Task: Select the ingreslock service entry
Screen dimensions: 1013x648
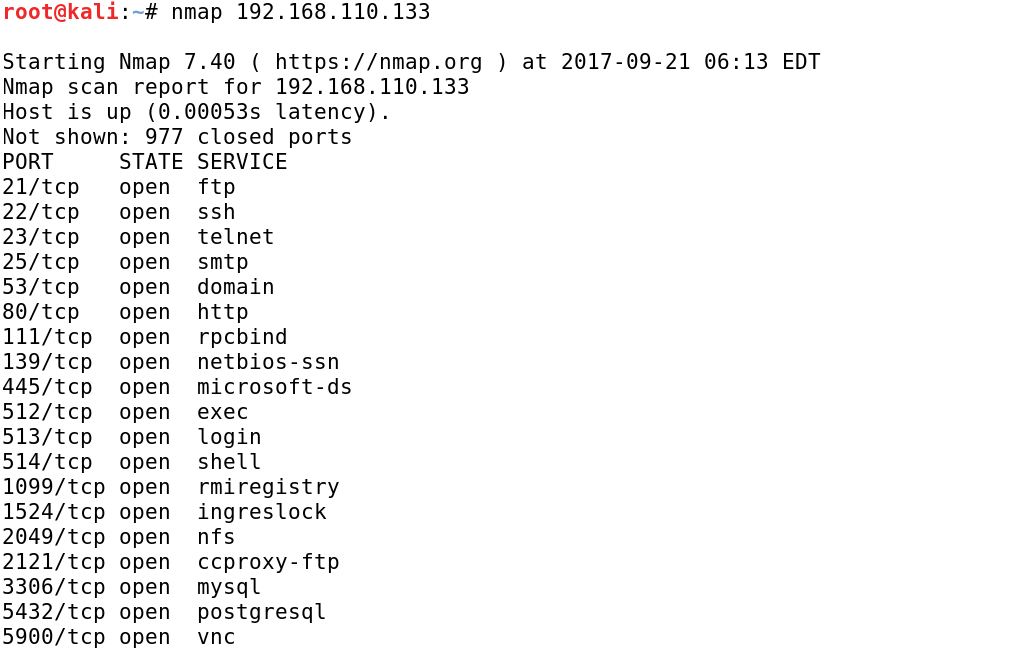Action: (261, 512)
